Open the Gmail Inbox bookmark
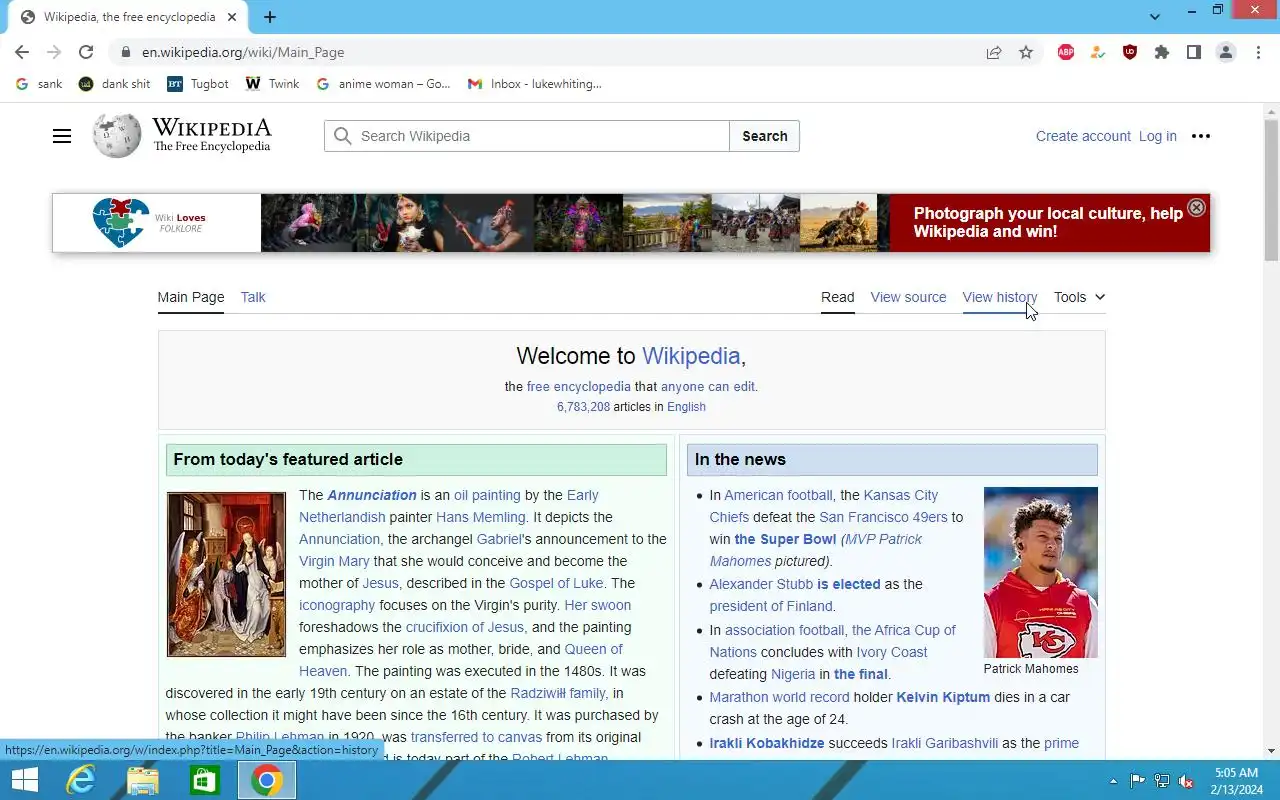1280x800 pixels. 535,84
